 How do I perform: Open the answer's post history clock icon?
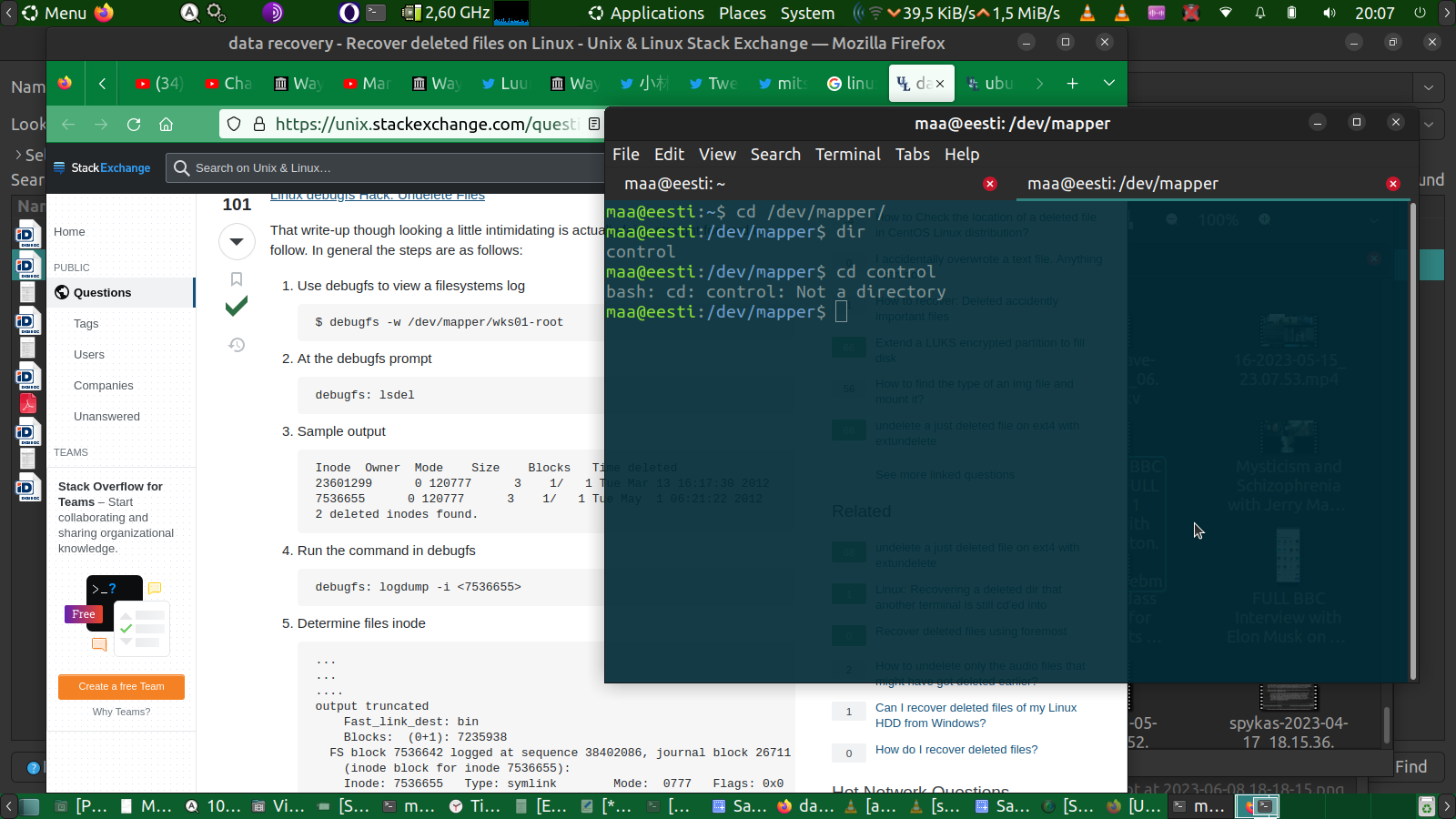pyautogui.click(x=237, y=345)
